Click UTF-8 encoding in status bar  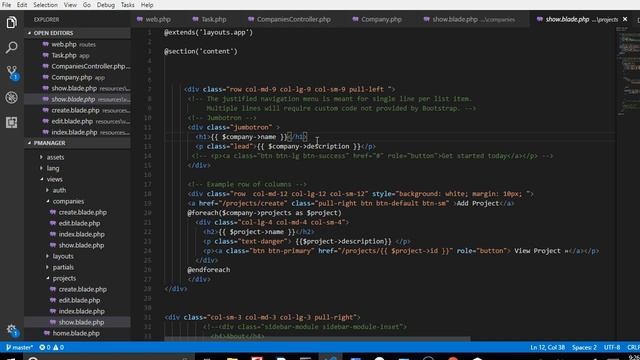tap(612, 347)
